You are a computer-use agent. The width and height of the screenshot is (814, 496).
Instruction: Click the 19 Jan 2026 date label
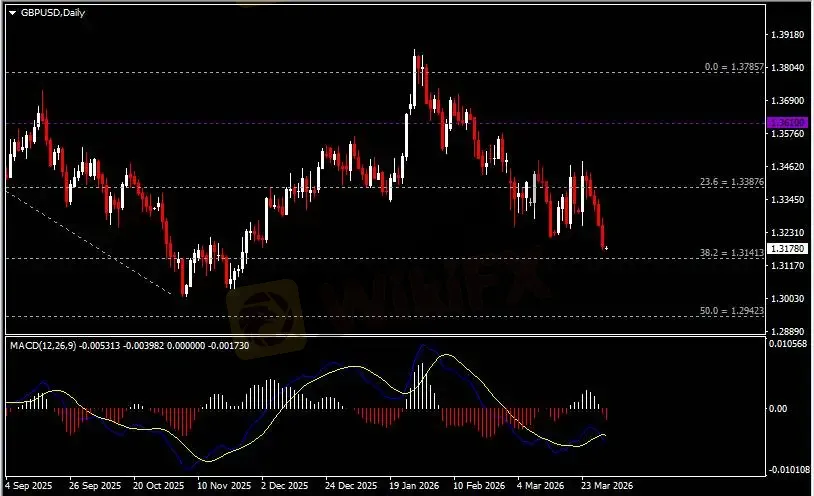coord(414,486)
